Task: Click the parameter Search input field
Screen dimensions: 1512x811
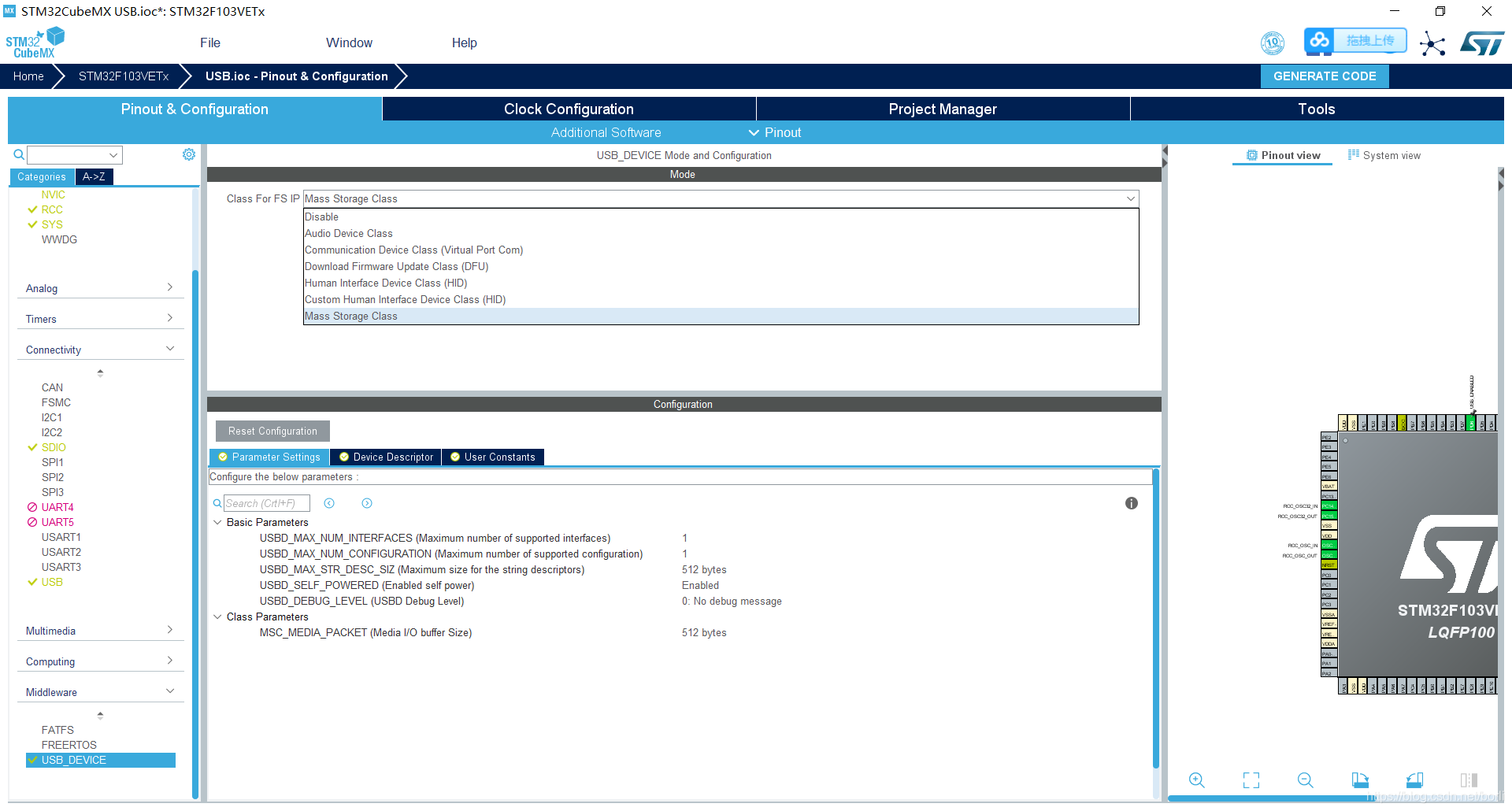Action: tap(267, 503)
